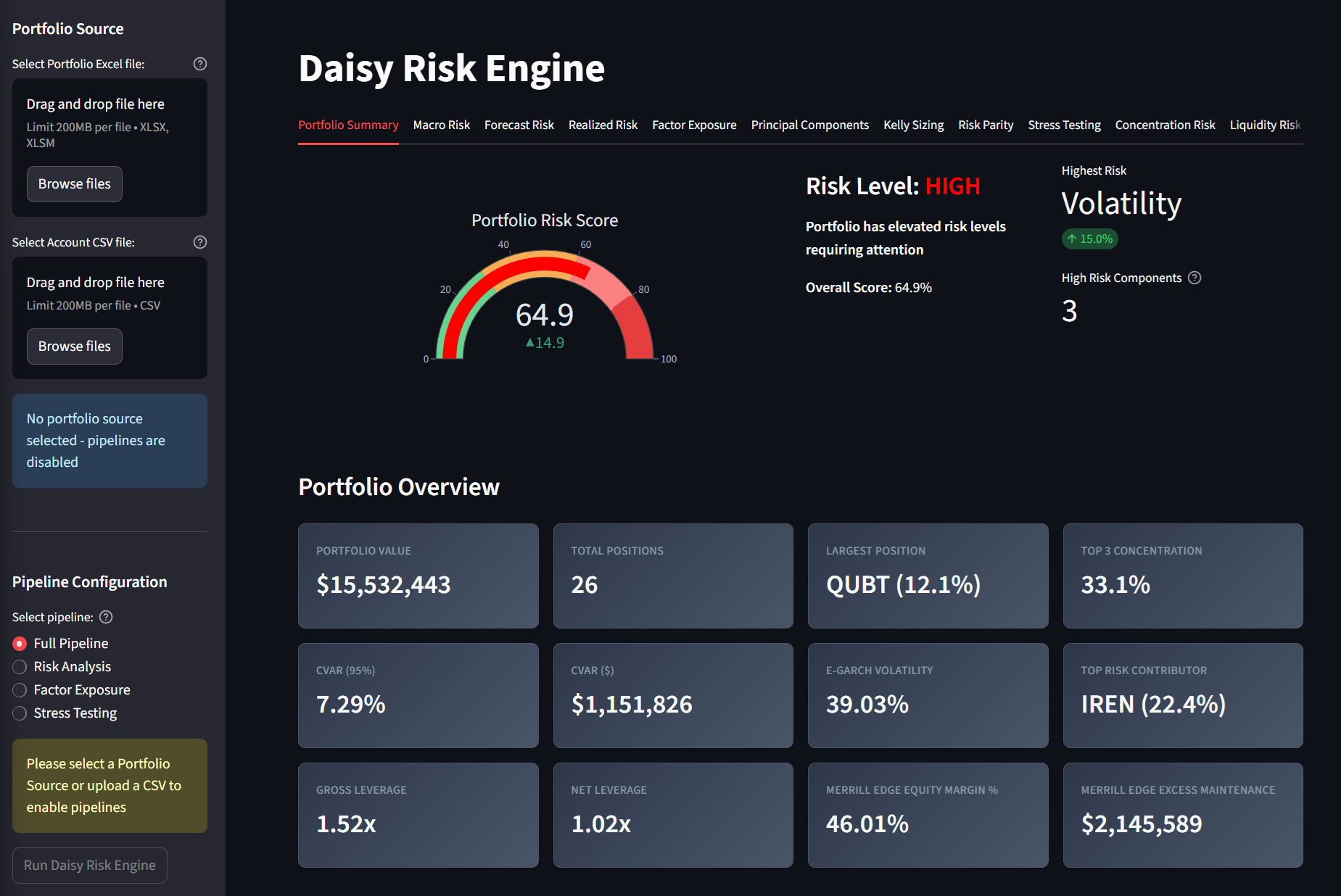
Task: Choose the Stress Testing pipeline radio
Action: (x=20, y=713)
